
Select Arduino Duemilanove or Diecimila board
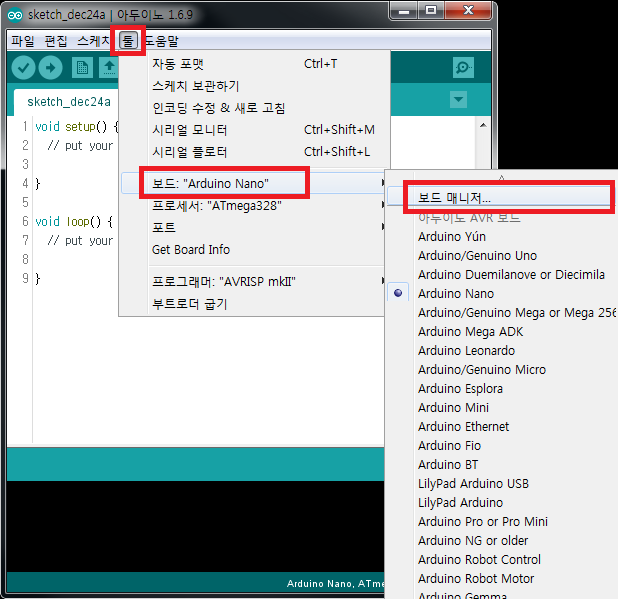[x=511, y=274]
